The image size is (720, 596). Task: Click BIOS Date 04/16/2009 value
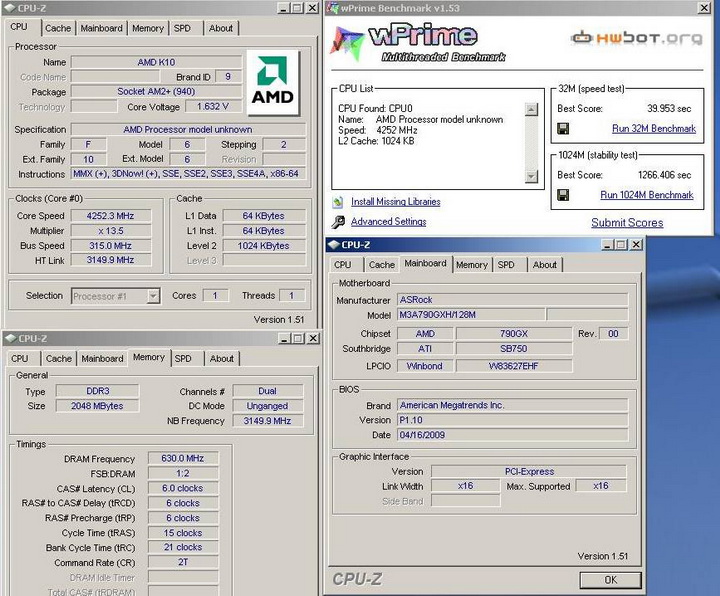[x=512, y=435]
